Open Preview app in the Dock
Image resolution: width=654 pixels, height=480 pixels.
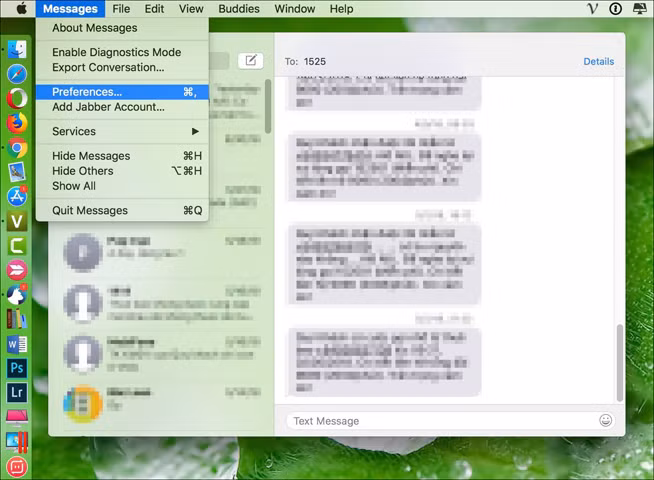pos(17,172)
